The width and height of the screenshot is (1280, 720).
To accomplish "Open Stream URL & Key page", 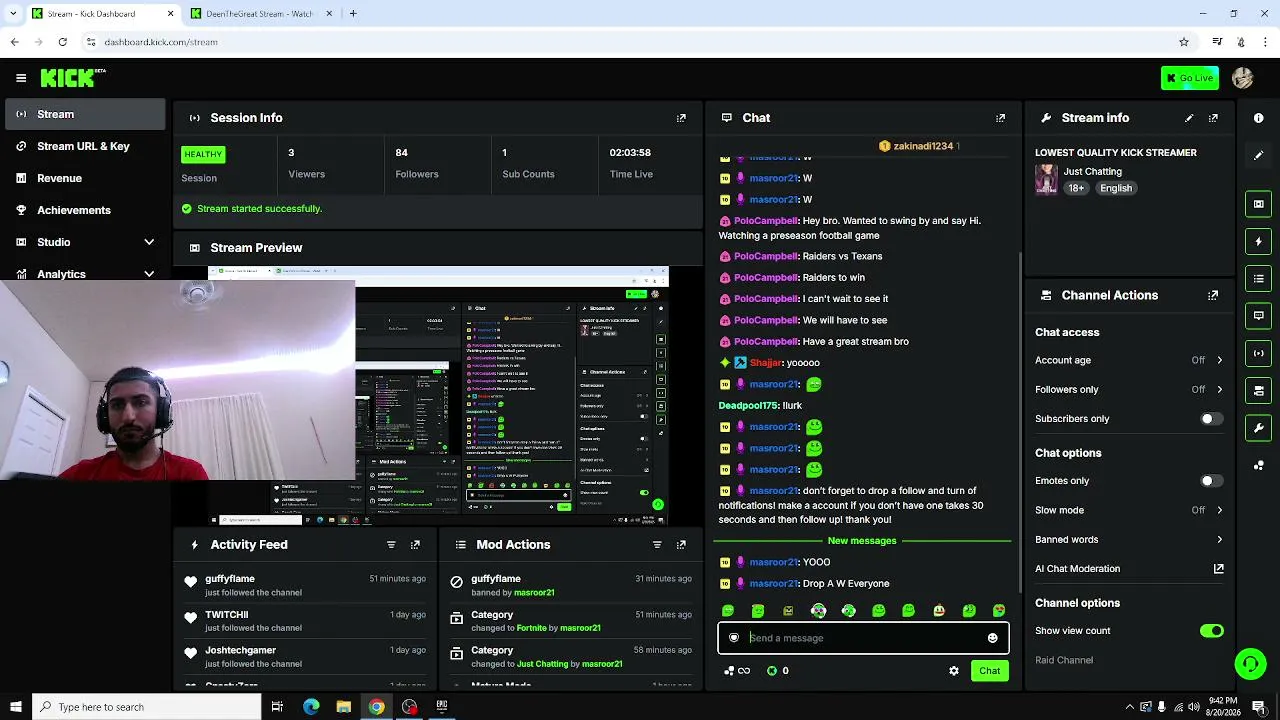I will [85, 146].
